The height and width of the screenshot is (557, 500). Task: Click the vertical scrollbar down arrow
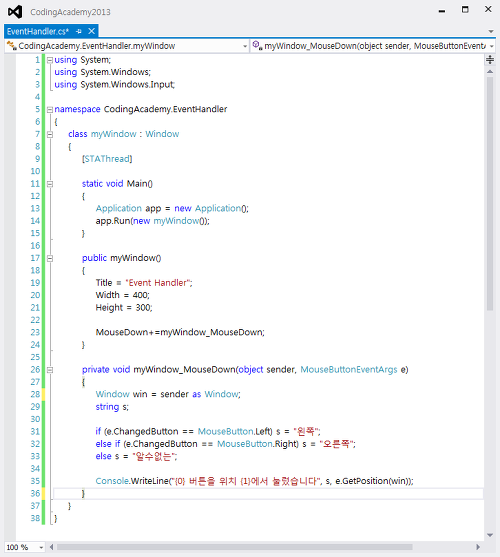point(490,535)
